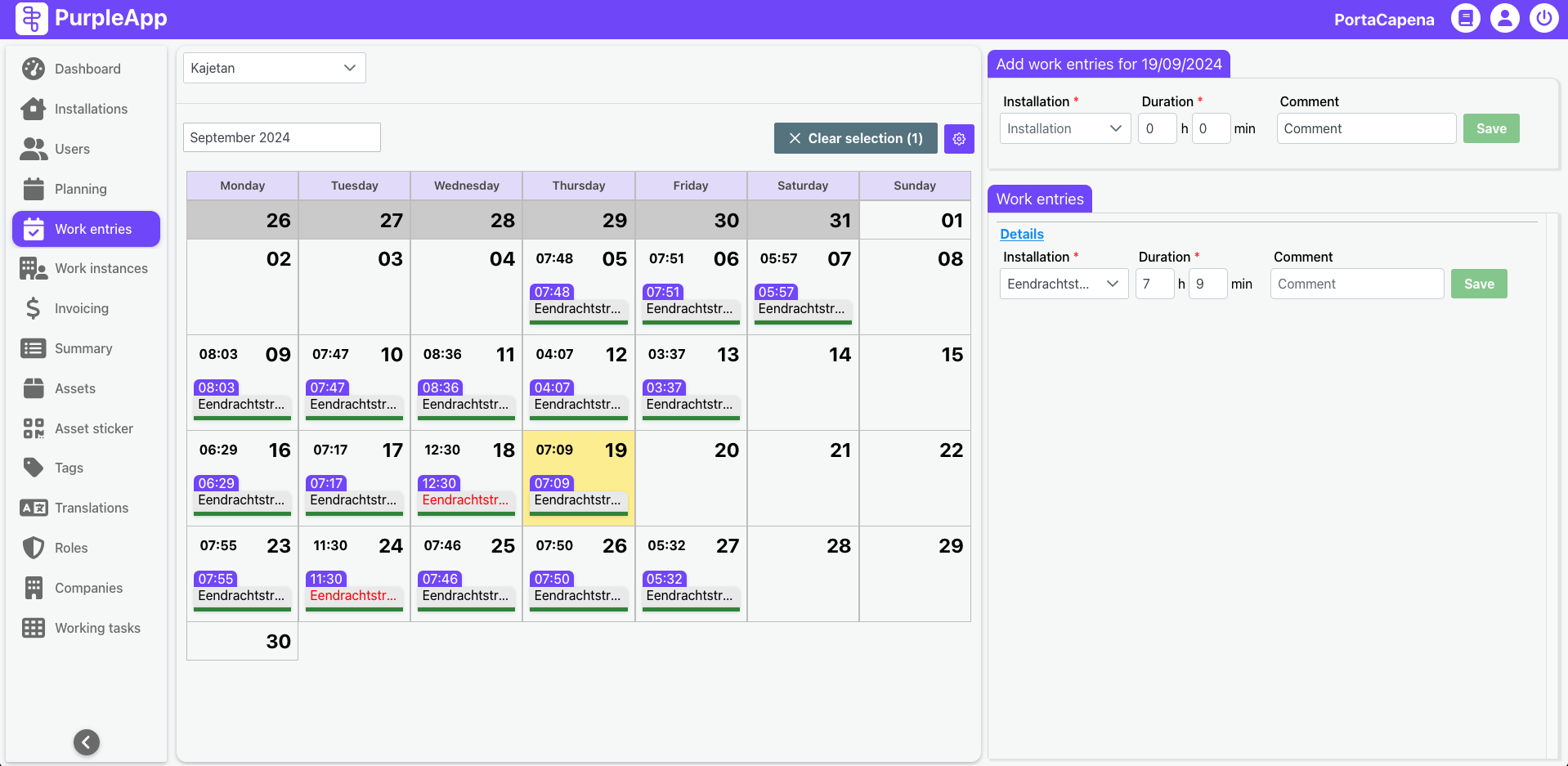1568x766 pixels.
Task: Click the minutes field showing 9
Action: (1207, 284)
